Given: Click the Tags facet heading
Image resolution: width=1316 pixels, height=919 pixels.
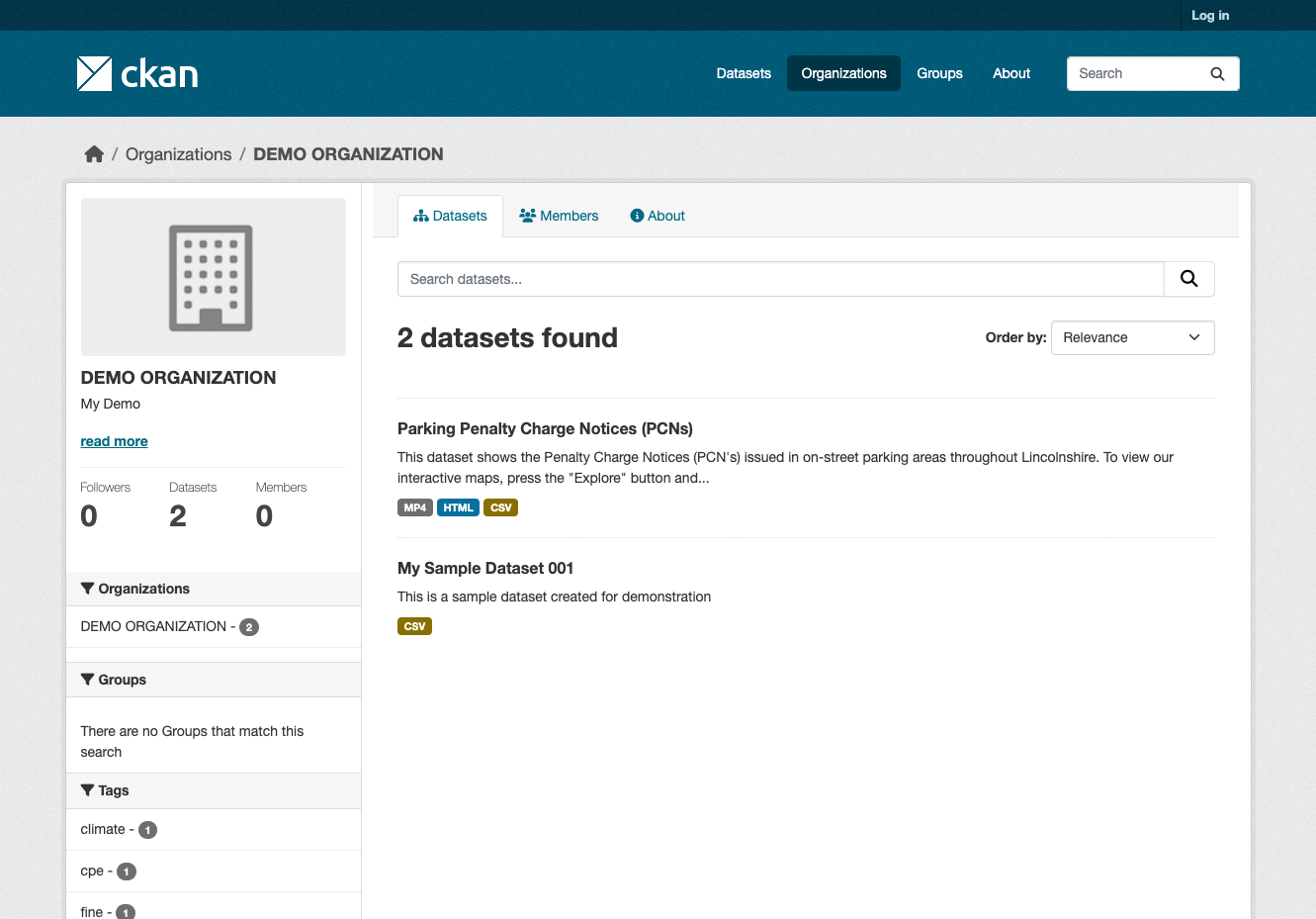Looking at the screenshot, I should [x=214, y=790].
